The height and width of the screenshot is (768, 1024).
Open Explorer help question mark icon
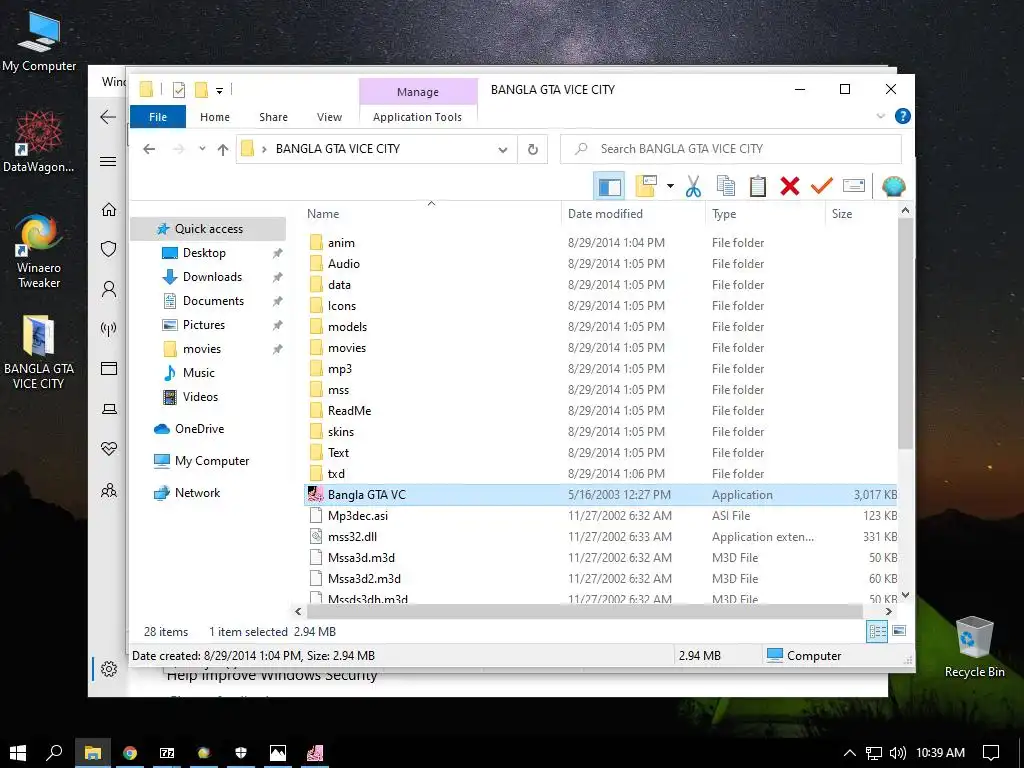pyautogui.click(x=903, y=116)
